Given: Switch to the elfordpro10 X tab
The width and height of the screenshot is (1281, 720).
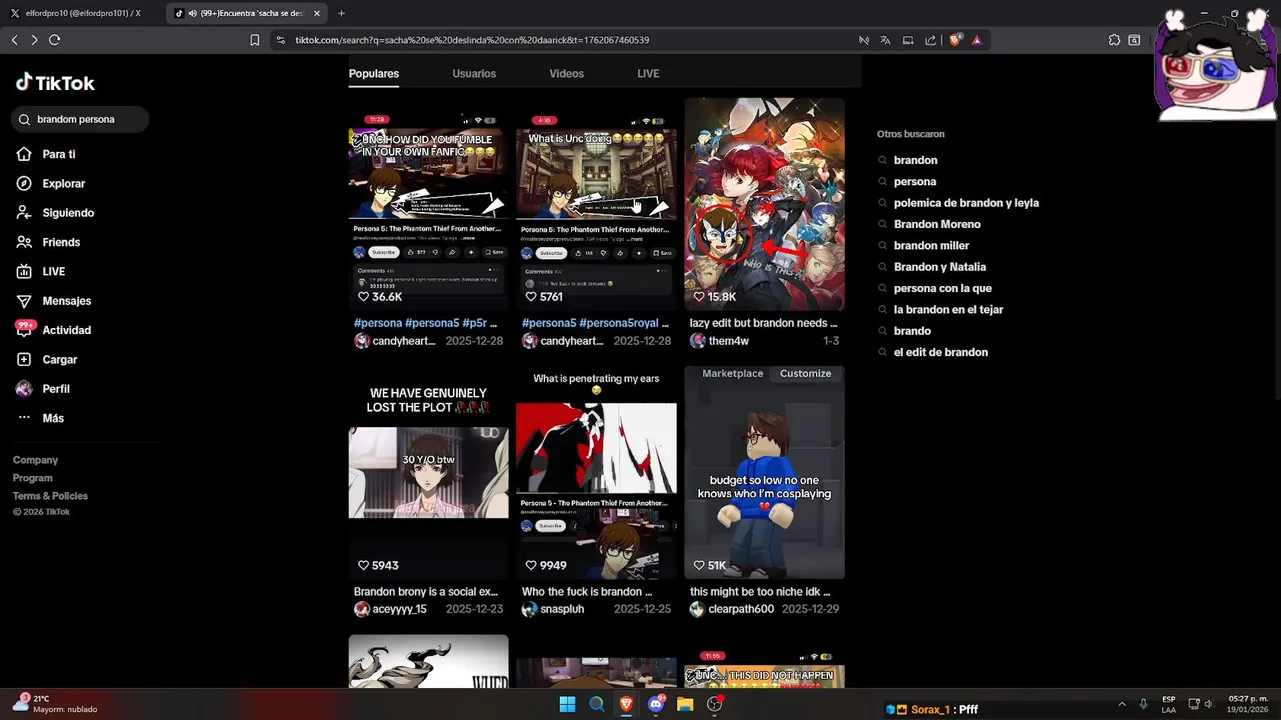Looking at the screenshot, I should coord(83,13).
